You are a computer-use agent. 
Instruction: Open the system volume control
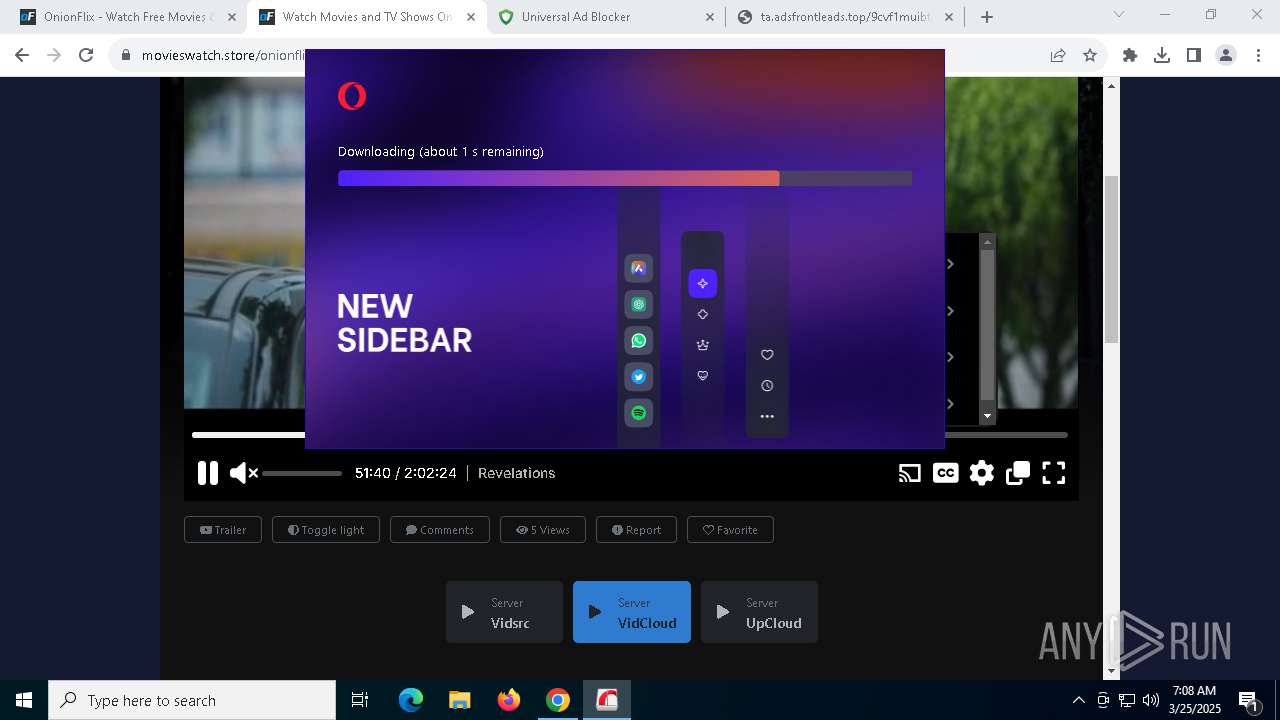[x=1151, y=700]
